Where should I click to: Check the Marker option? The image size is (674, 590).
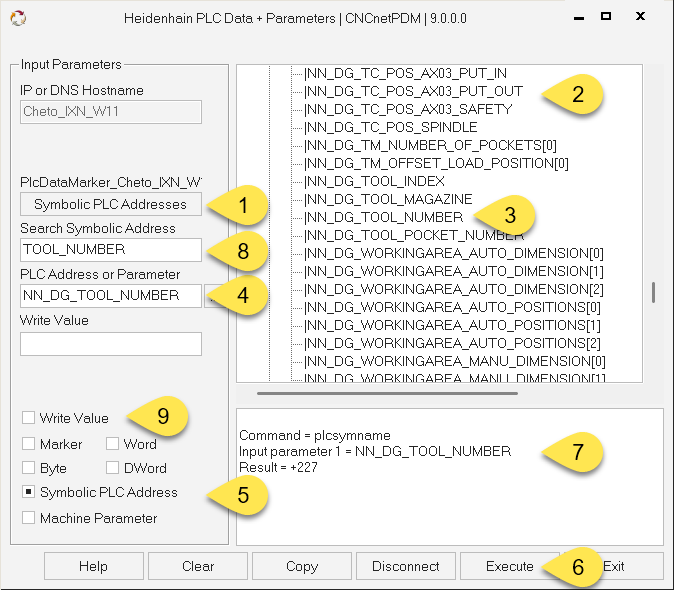(28, 443)
